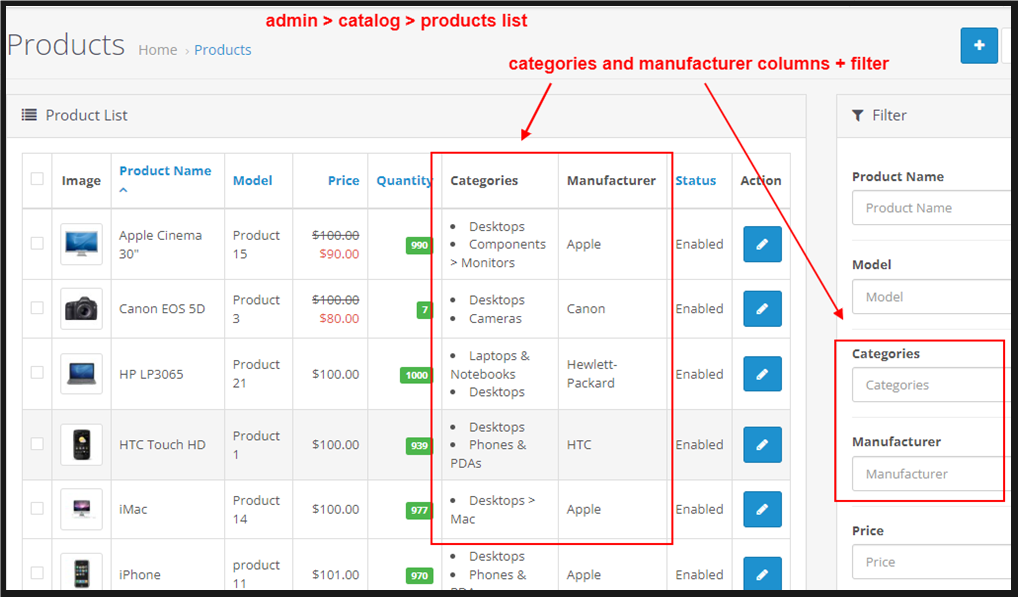Image resolution: width=1018 pixels, height=597 pixels.
Task: Edit the iPhone product
Action: coord(762,573)
